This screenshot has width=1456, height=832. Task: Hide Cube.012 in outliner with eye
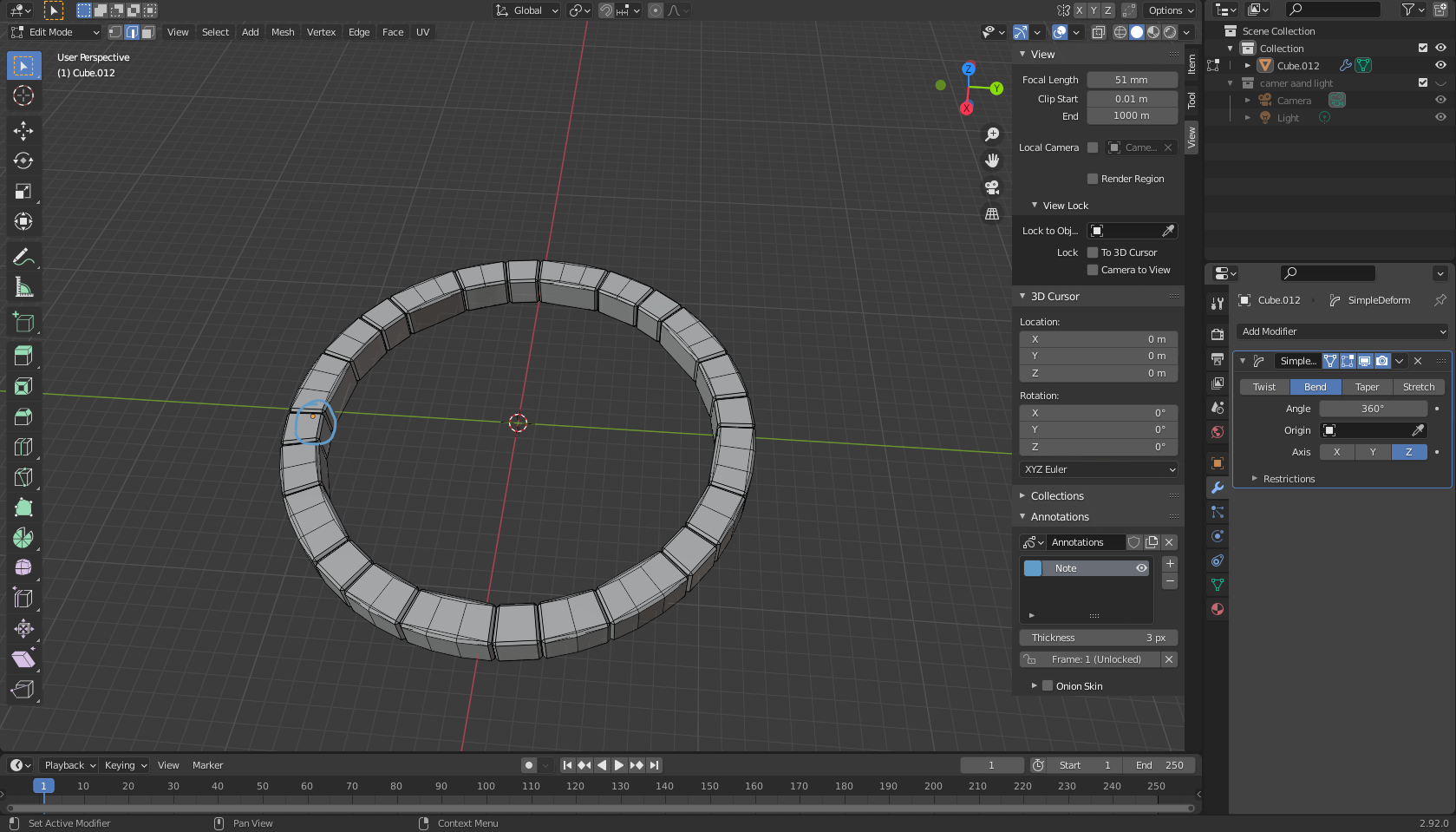(x=1440, y=65)
